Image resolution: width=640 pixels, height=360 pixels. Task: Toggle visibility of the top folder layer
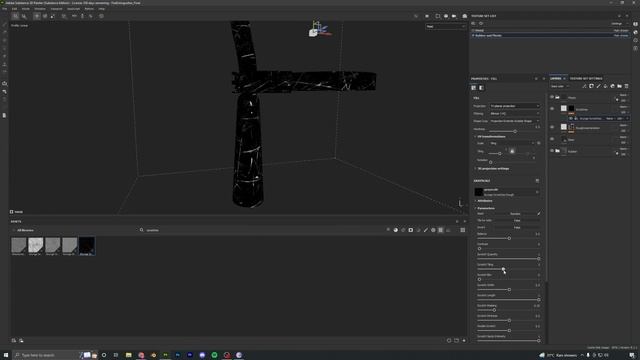(552, 97)
